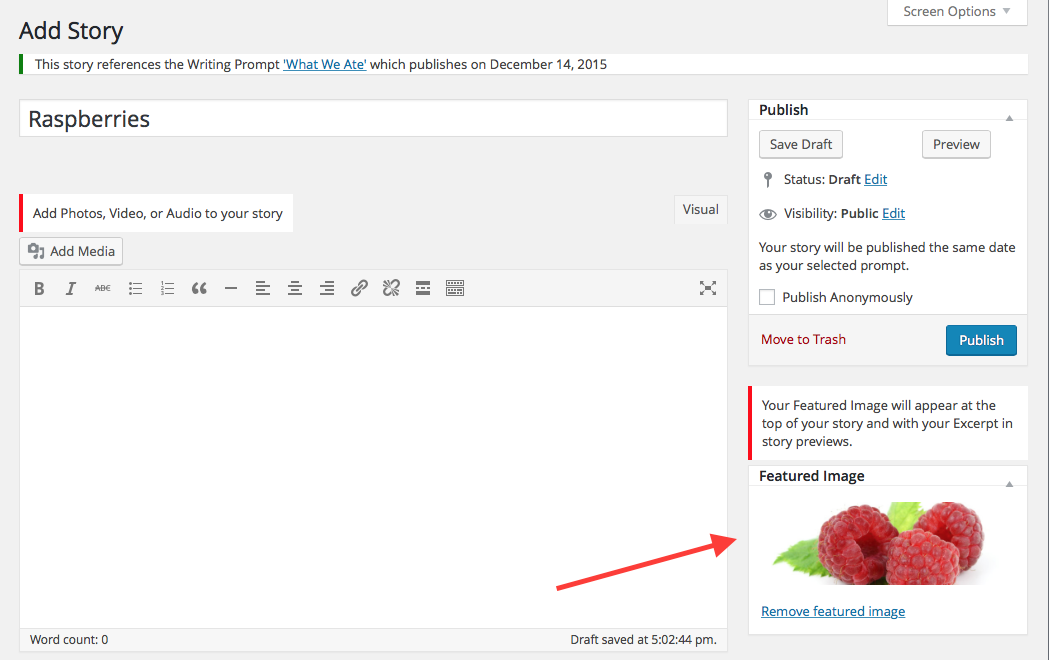Insert a numbered list

167,289
